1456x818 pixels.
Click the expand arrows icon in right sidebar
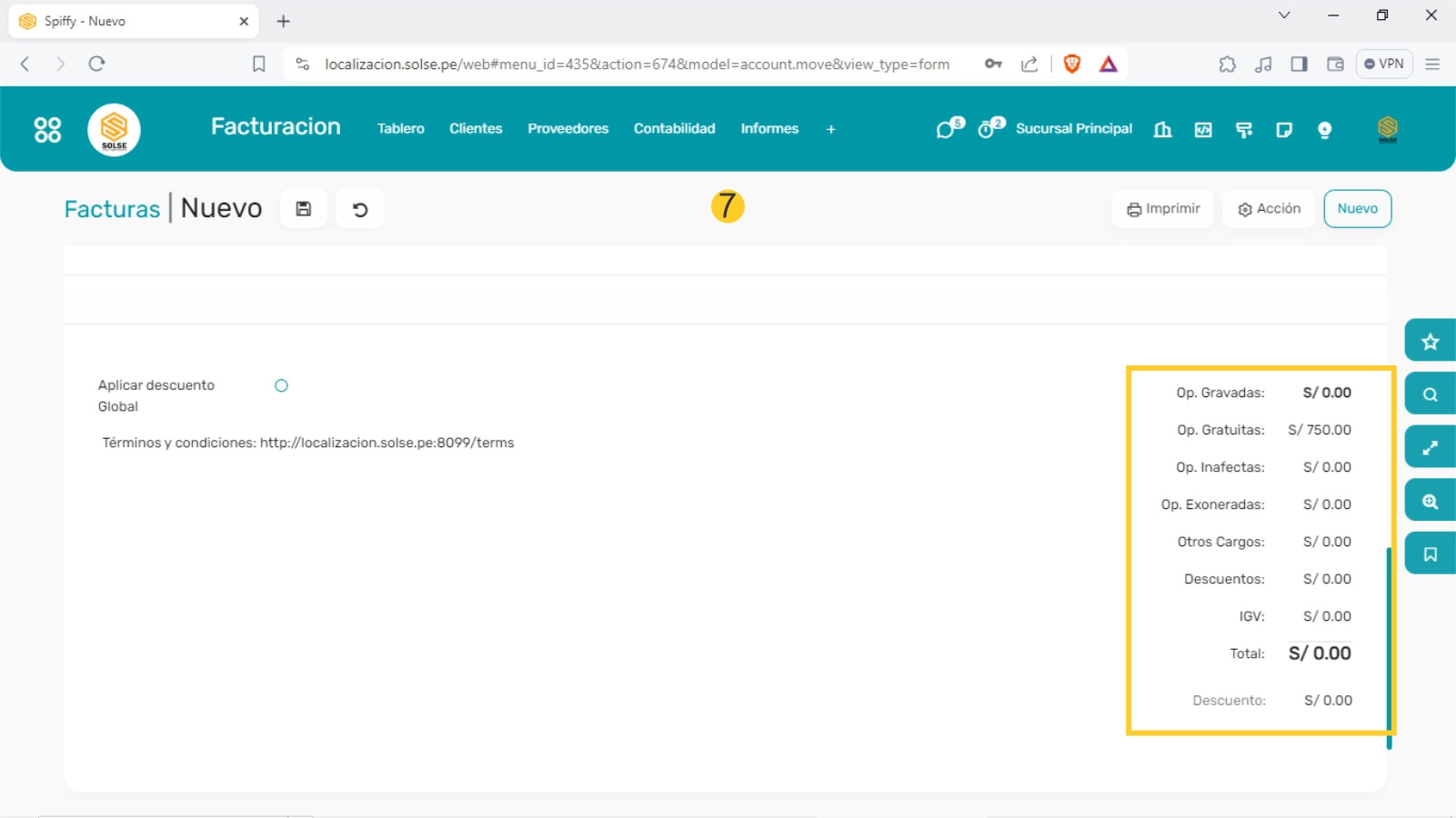click(x=1430, y=448)
